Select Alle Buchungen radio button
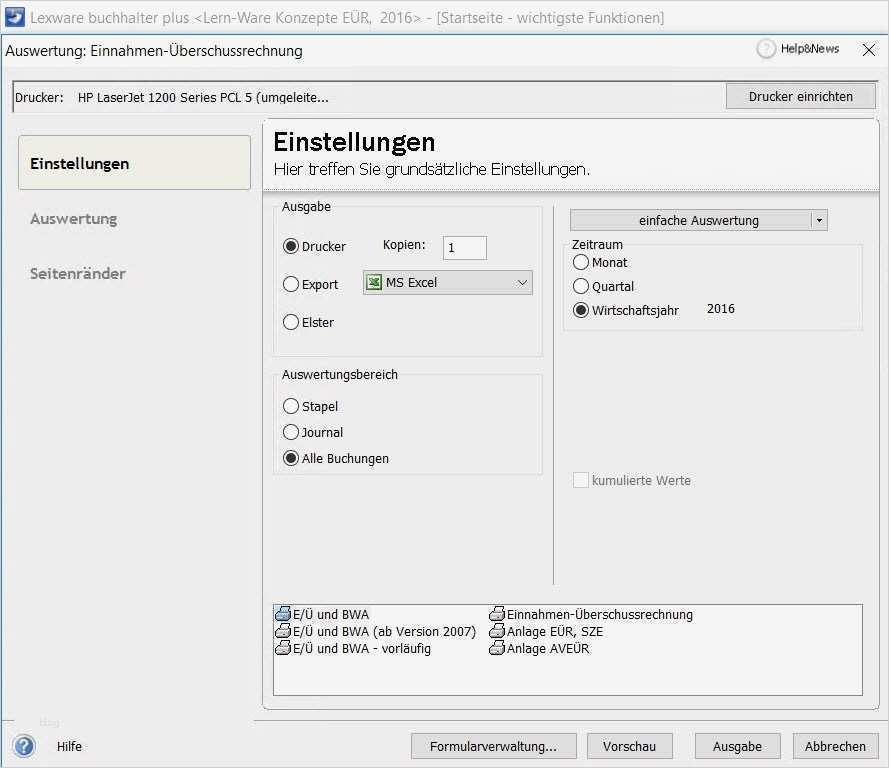 click(x=291, y=458)
